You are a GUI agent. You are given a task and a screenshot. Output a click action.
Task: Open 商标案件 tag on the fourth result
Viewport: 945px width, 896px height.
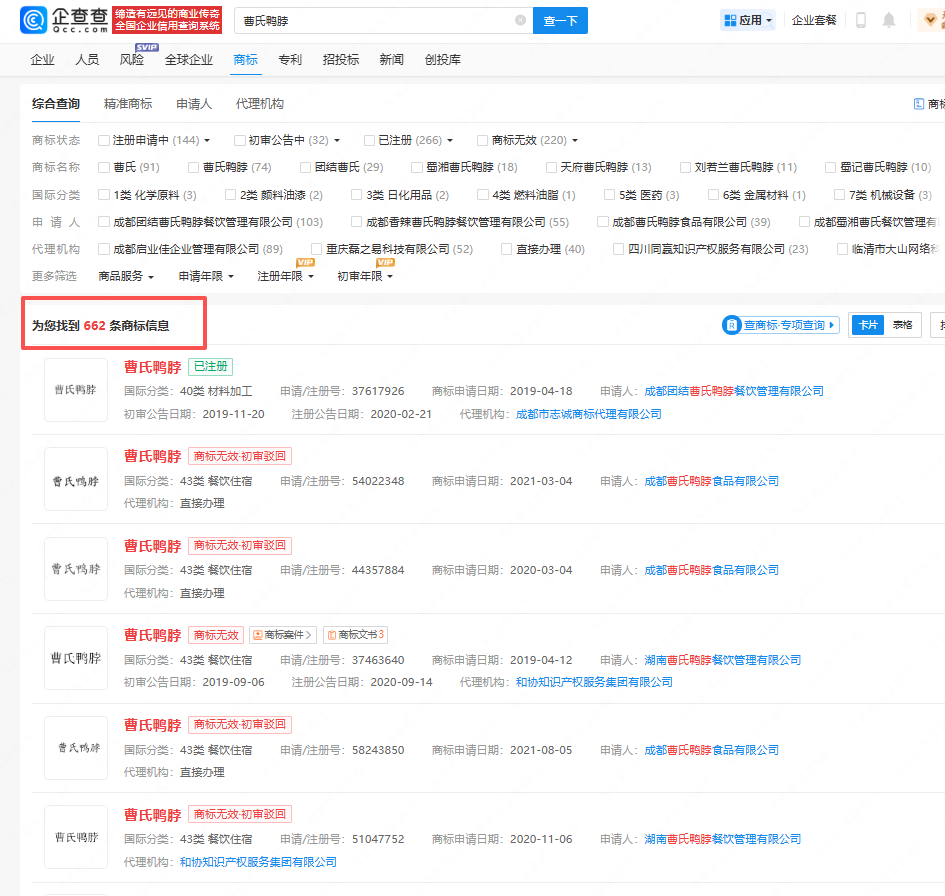coord(282,635)
